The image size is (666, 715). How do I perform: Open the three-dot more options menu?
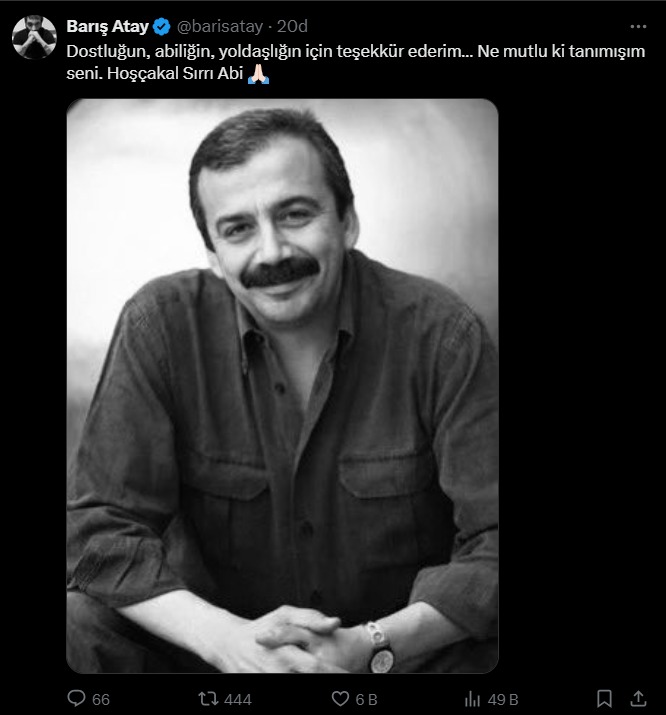[638, 26]
